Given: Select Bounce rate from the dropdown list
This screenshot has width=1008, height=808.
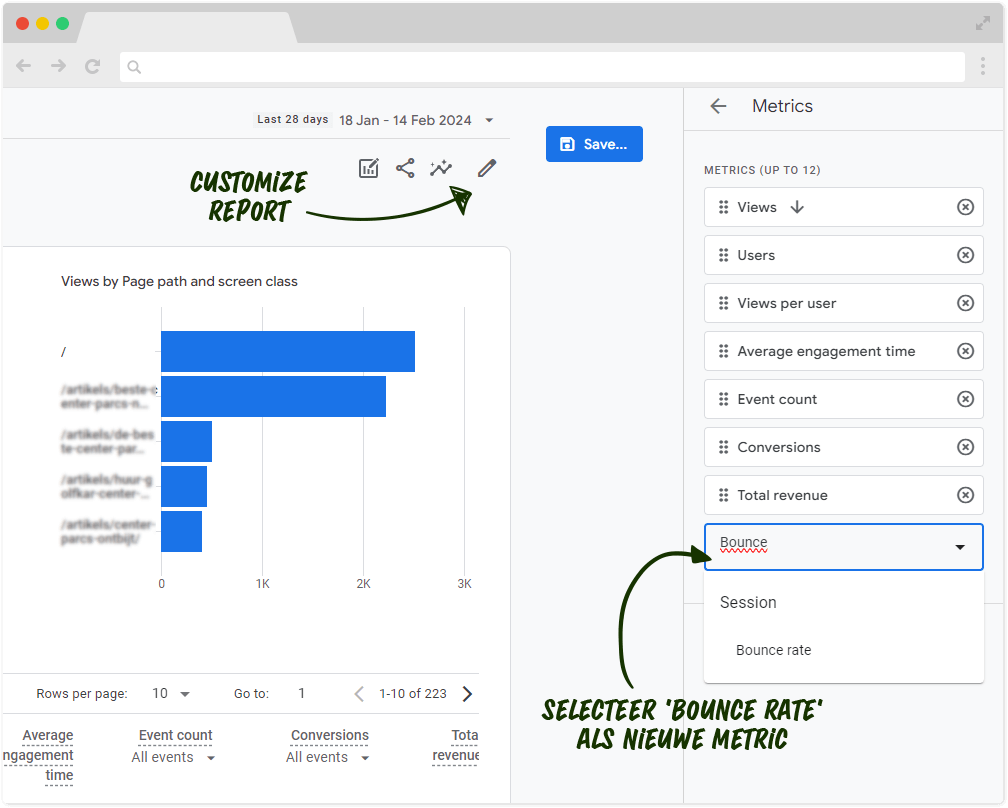Looking at the screenshot, I should click(773, 650).
